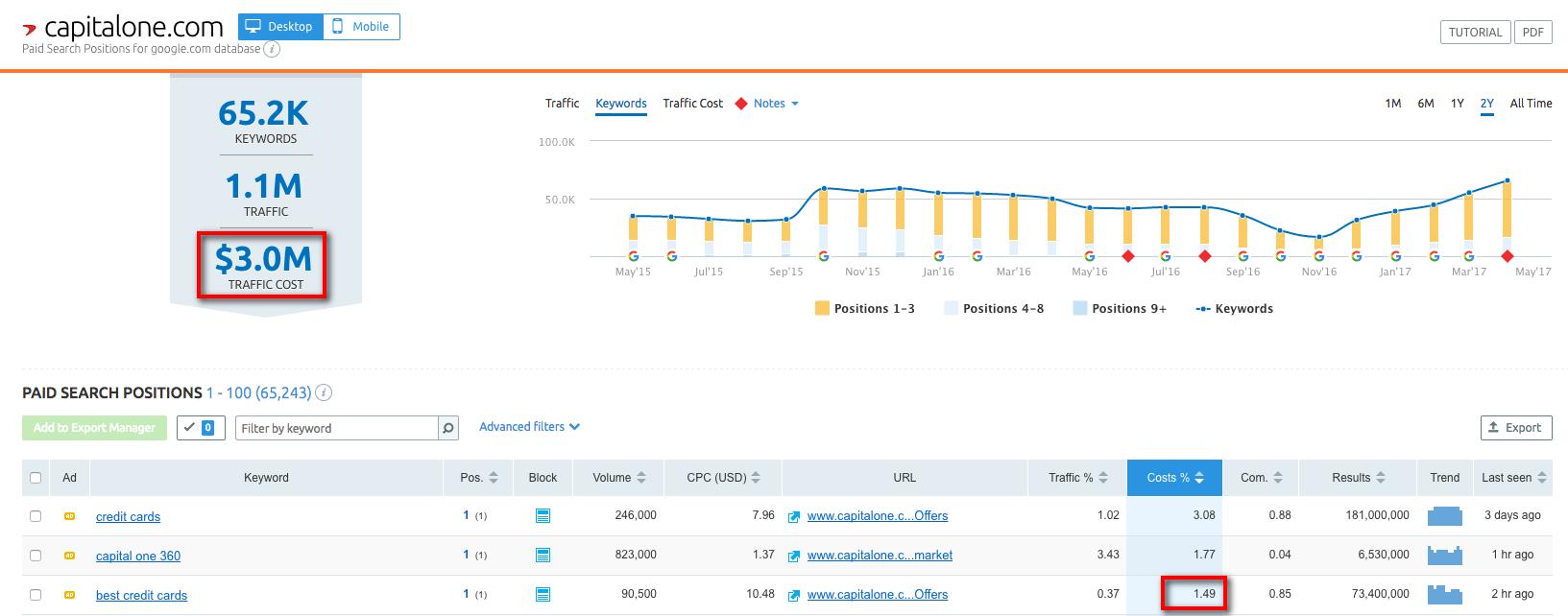
Task: Expand Advanced filters
Action: (529, 427)
